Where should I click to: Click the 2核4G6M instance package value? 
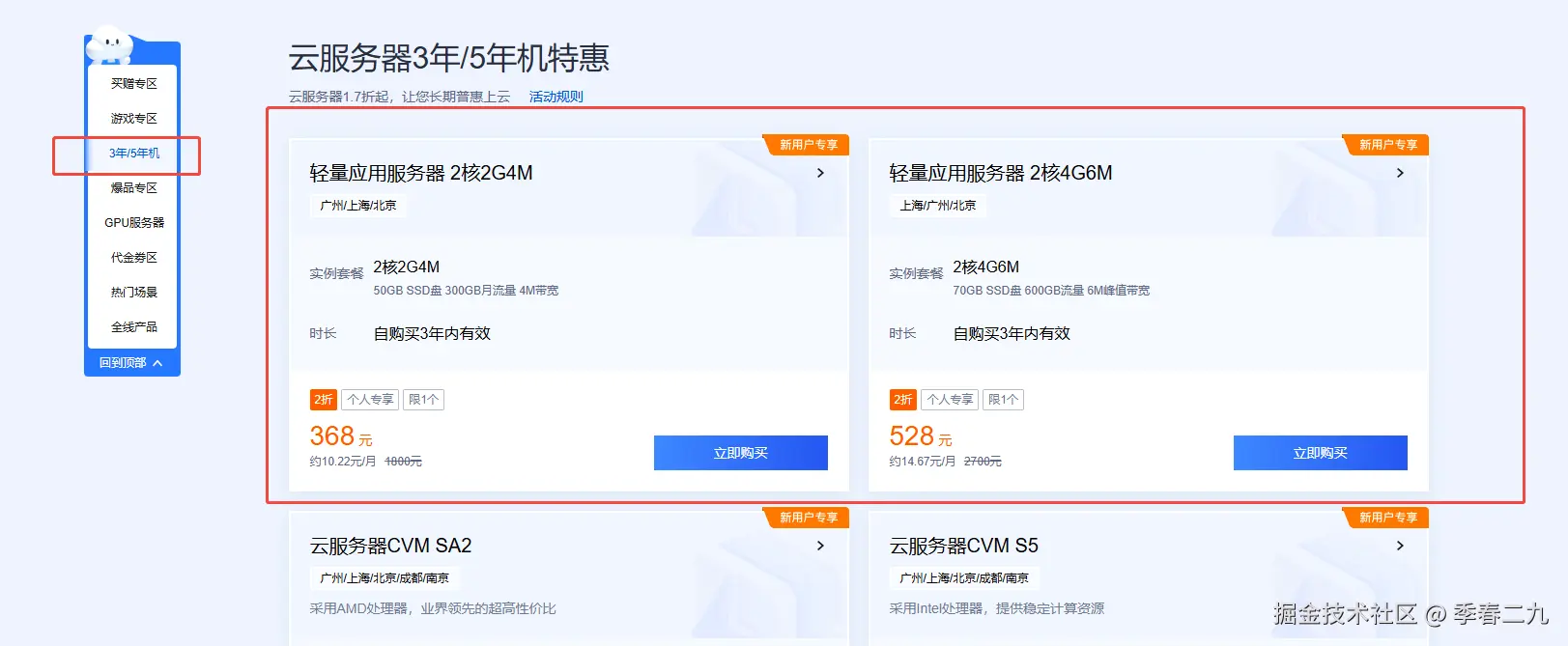coord(986,267)
